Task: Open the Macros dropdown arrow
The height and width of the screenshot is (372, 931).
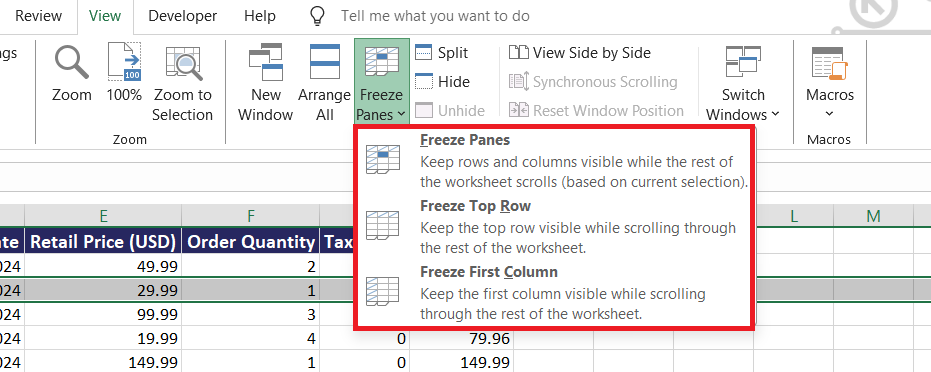Action: [x=829, y=113]
